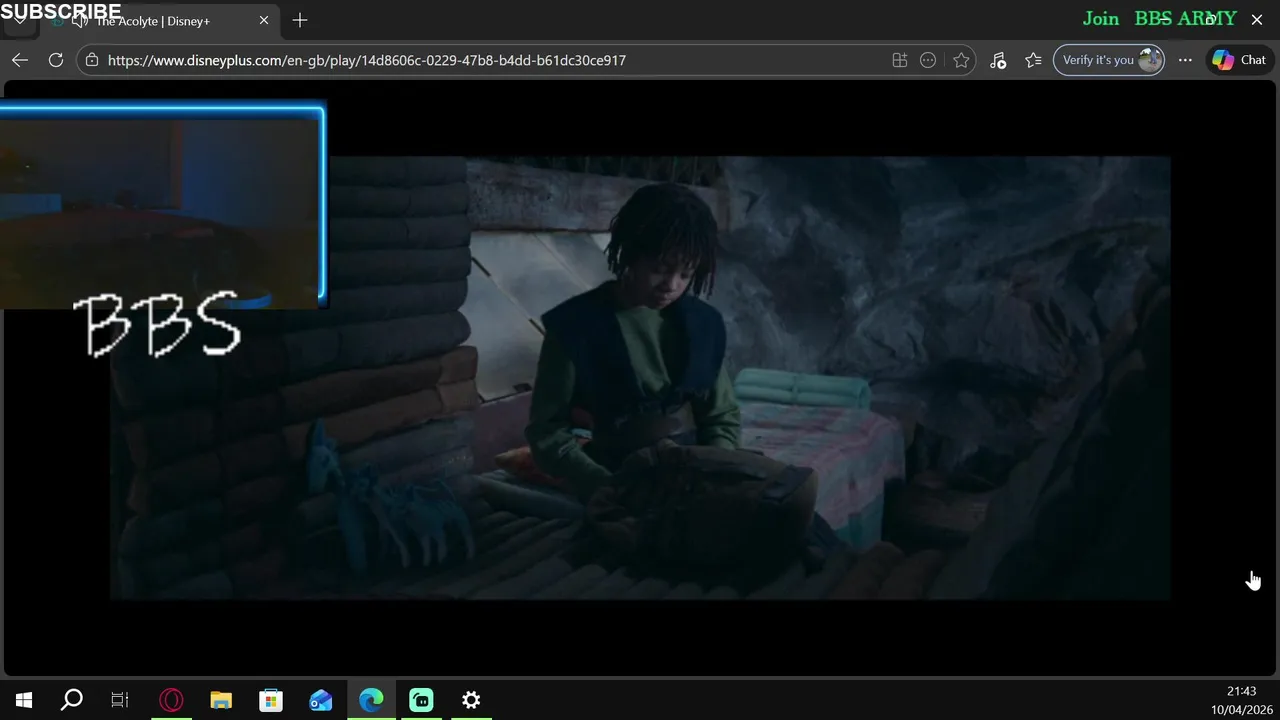Add this page to favorites star
1280x720 pixels.
[x=961, y=60]
